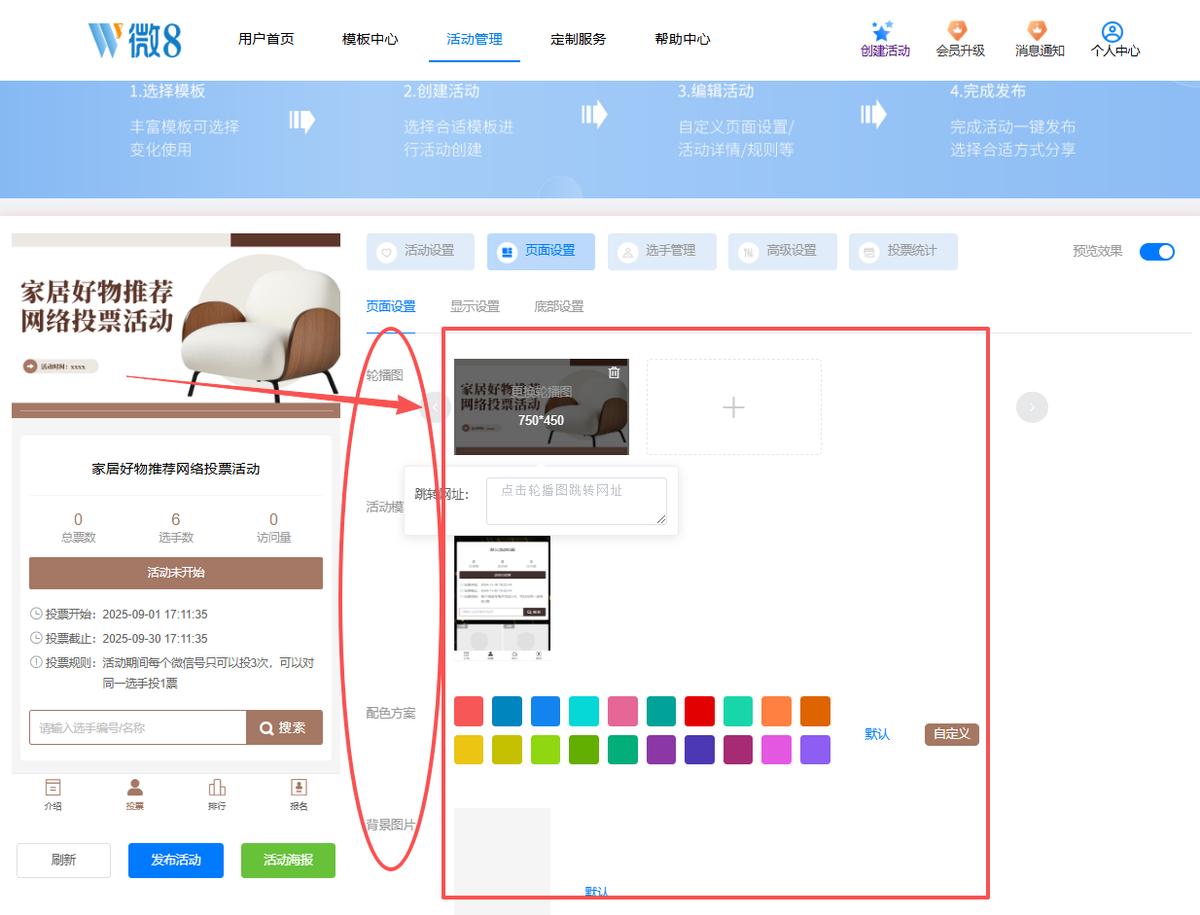Click the 请输入选手编号/名称 search field
This screenshot has width=1200, height=915.
(138, 728)
